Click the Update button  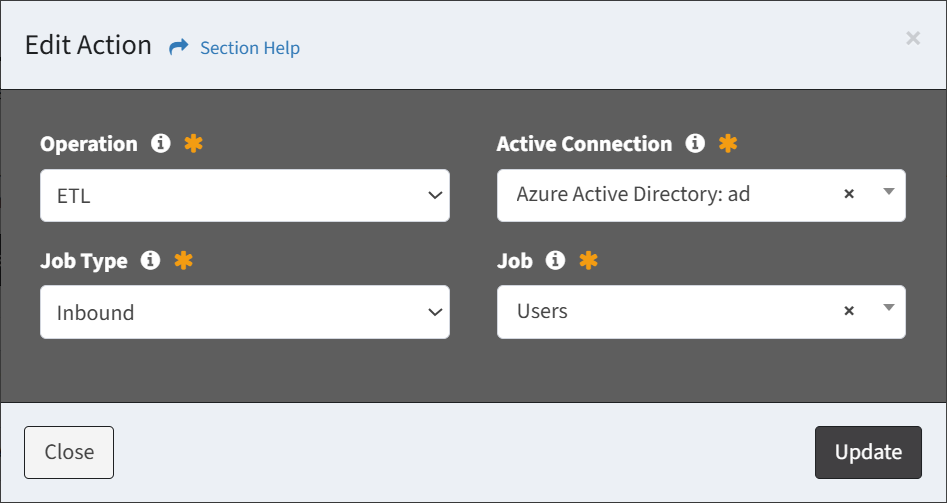(868, 452)
